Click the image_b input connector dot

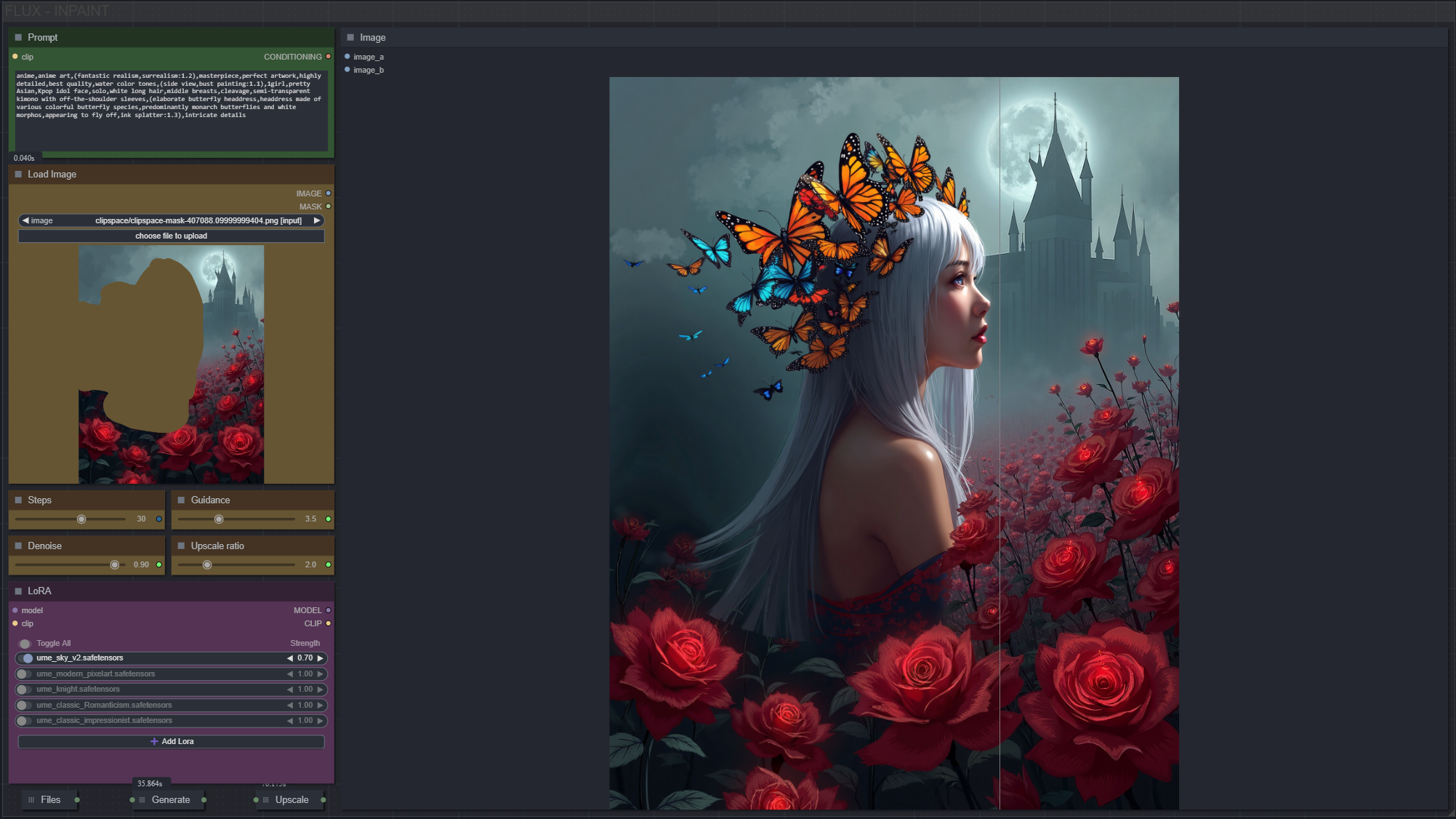click(347, 70)
